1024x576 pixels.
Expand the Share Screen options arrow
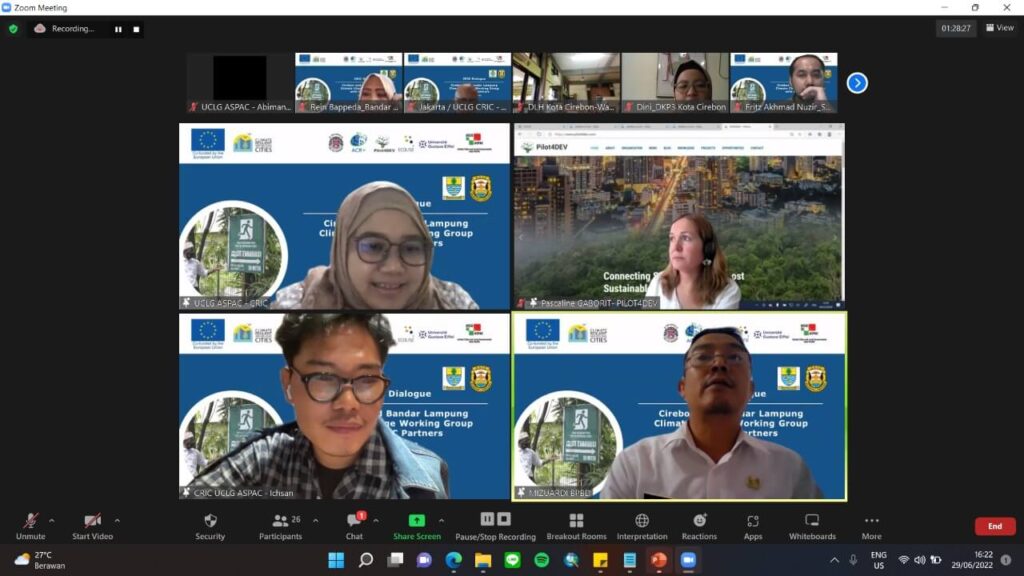coord(441,520)
